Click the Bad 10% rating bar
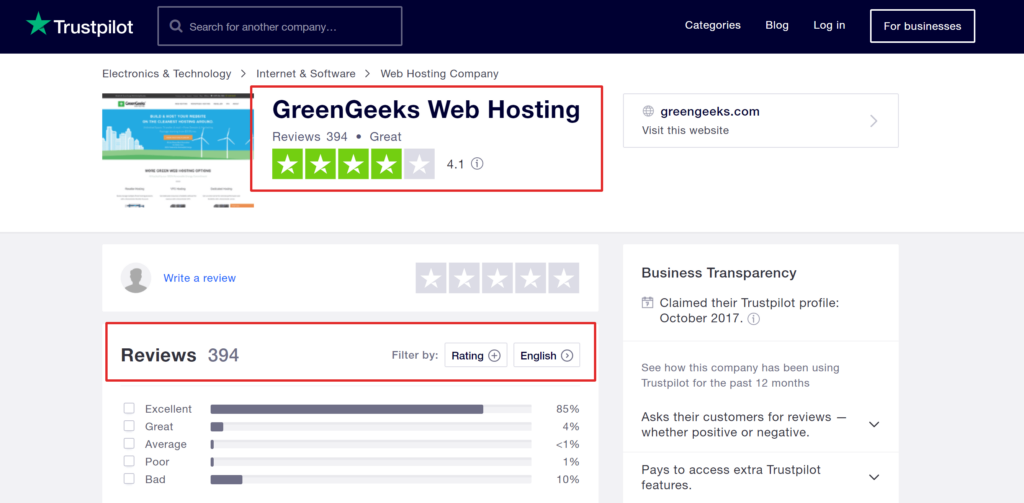The height and width of the screenshot is (503, 1024). pyautogui.click(x=371, y=479)
